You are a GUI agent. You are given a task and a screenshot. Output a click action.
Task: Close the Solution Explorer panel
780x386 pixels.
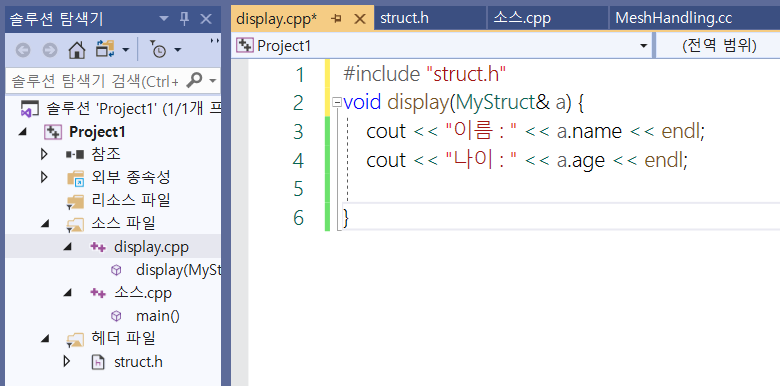[x=205, y=19]
